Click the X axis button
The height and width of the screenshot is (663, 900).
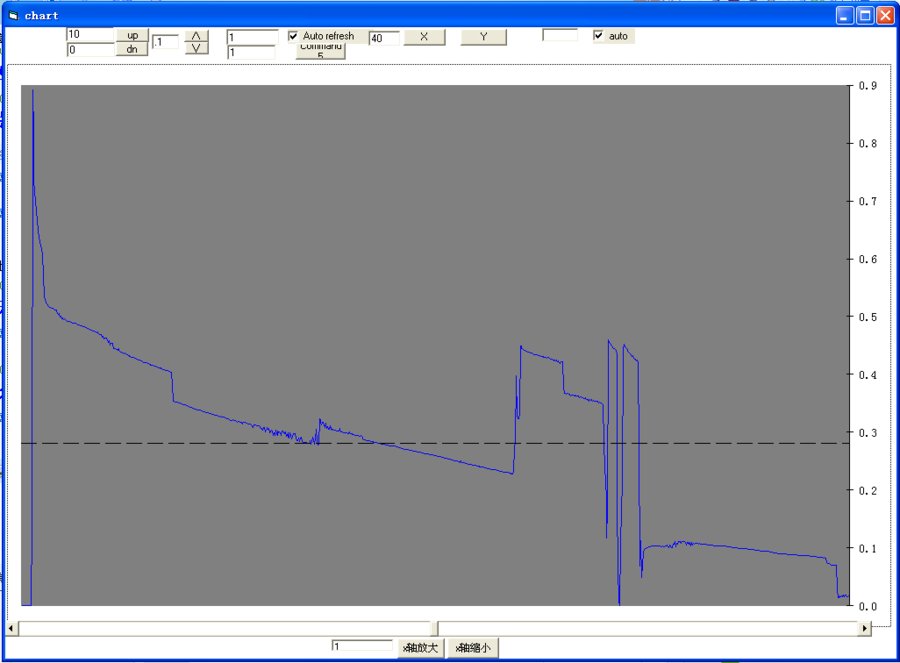pos(424,37)
